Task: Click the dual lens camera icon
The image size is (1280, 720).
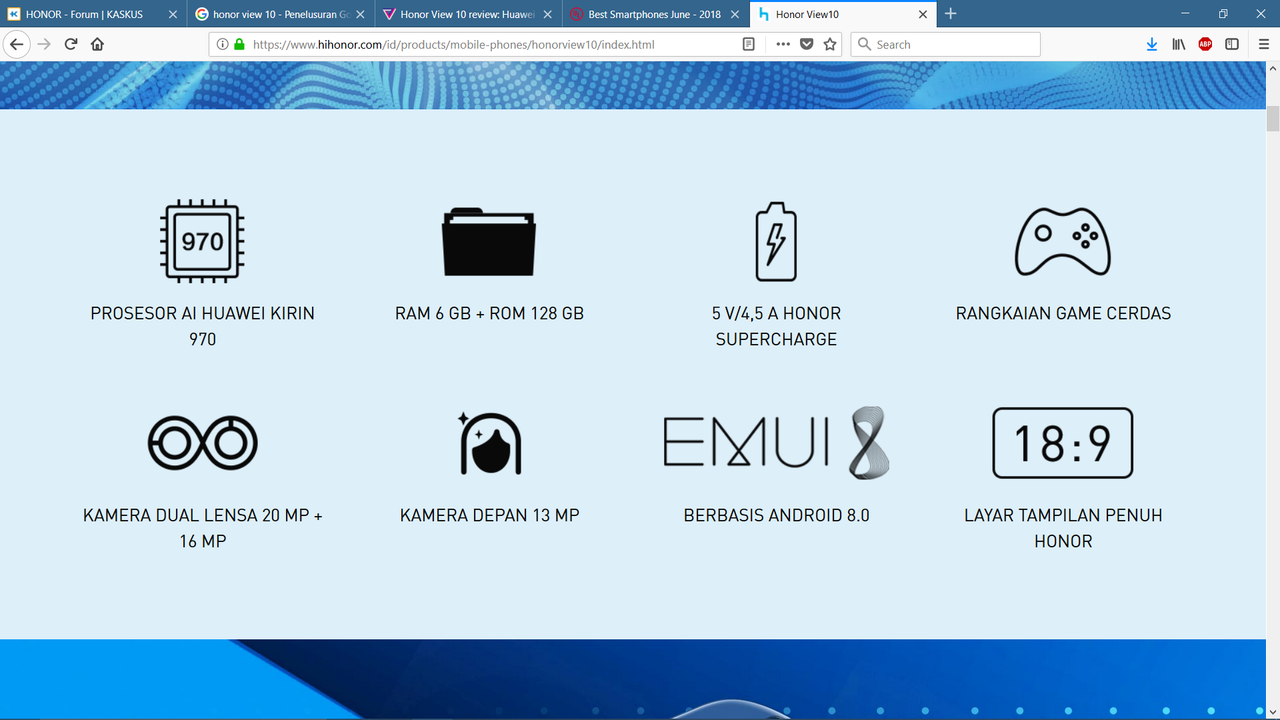Action: pos(203,442)
